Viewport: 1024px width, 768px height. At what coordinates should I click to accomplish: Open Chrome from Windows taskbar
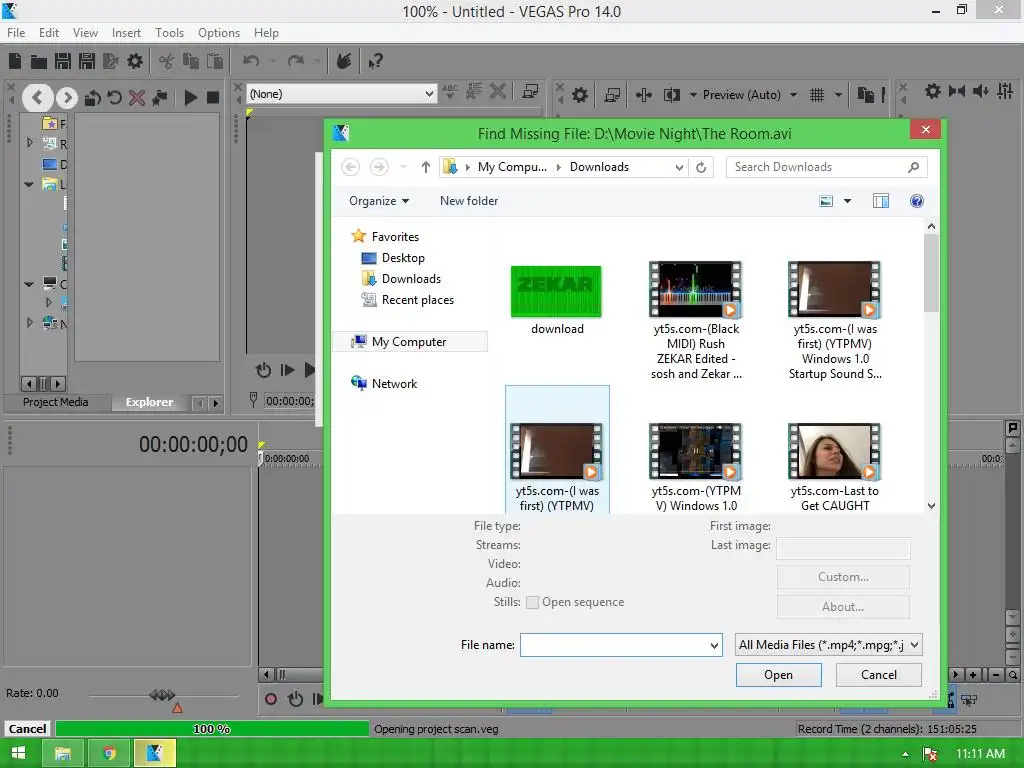coord(109,754)
